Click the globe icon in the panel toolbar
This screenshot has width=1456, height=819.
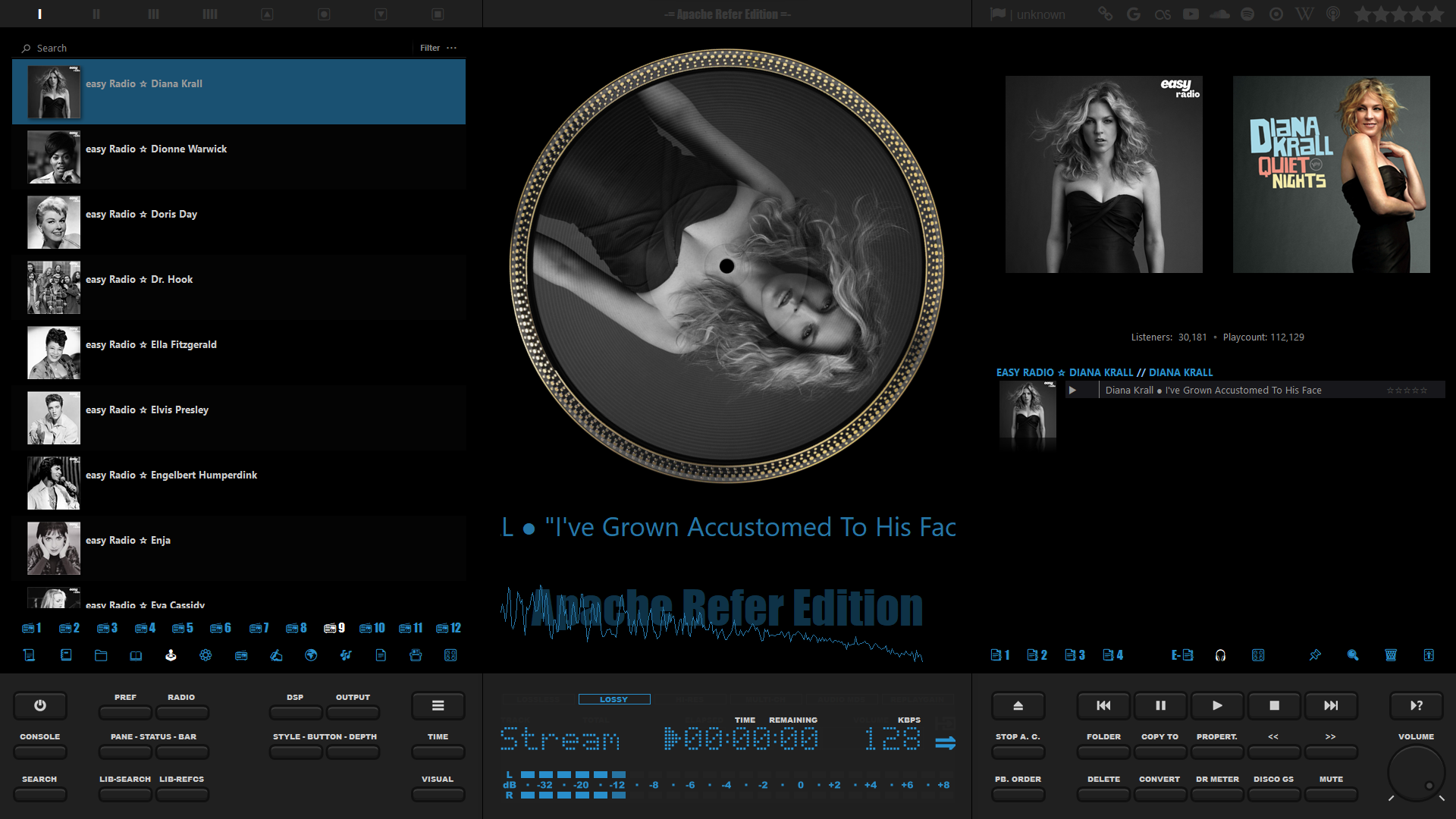click(311, 655)
